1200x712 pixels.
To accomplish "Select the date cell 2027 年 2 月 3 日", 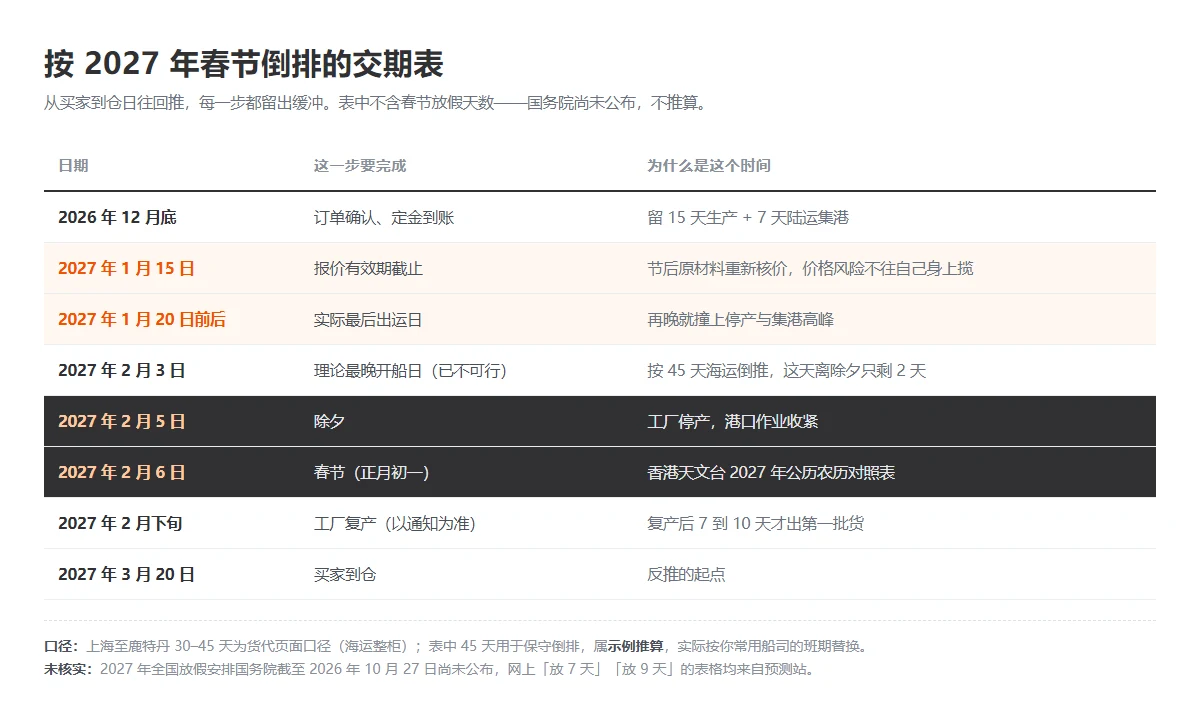I will 122,370.
